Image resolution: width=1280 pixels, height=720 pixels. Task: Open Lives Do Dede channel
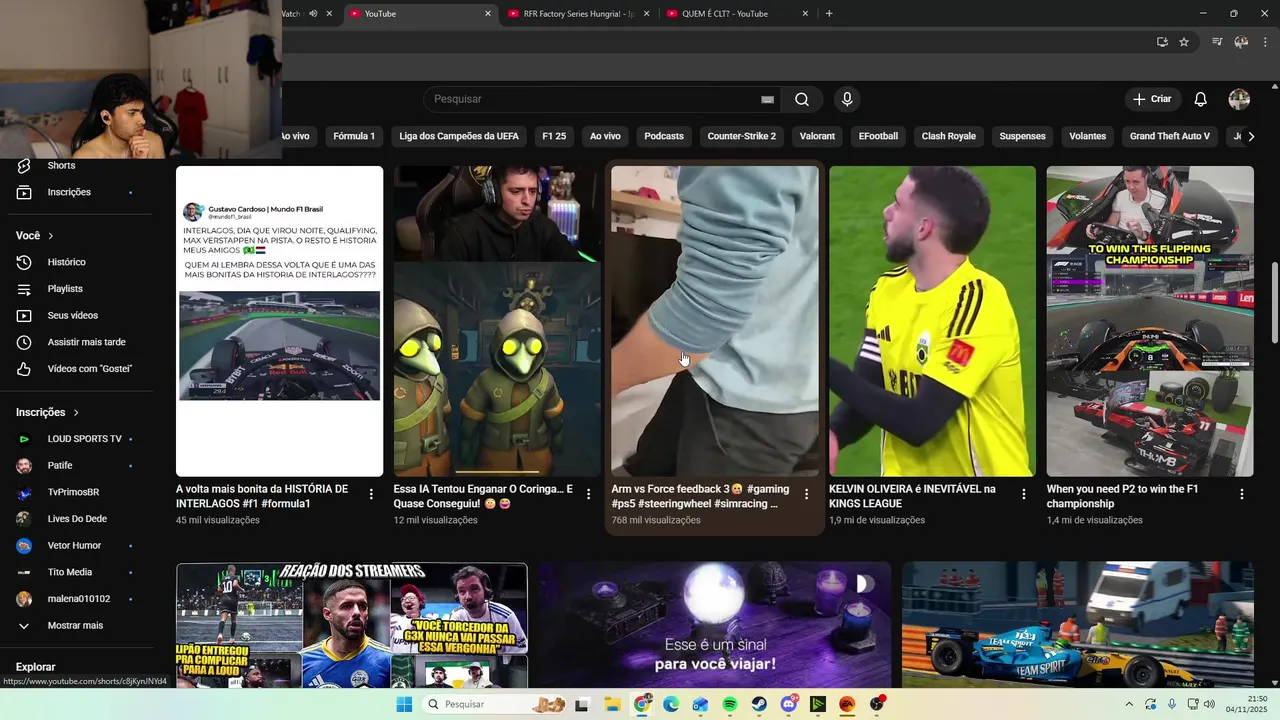click(77, 519)
